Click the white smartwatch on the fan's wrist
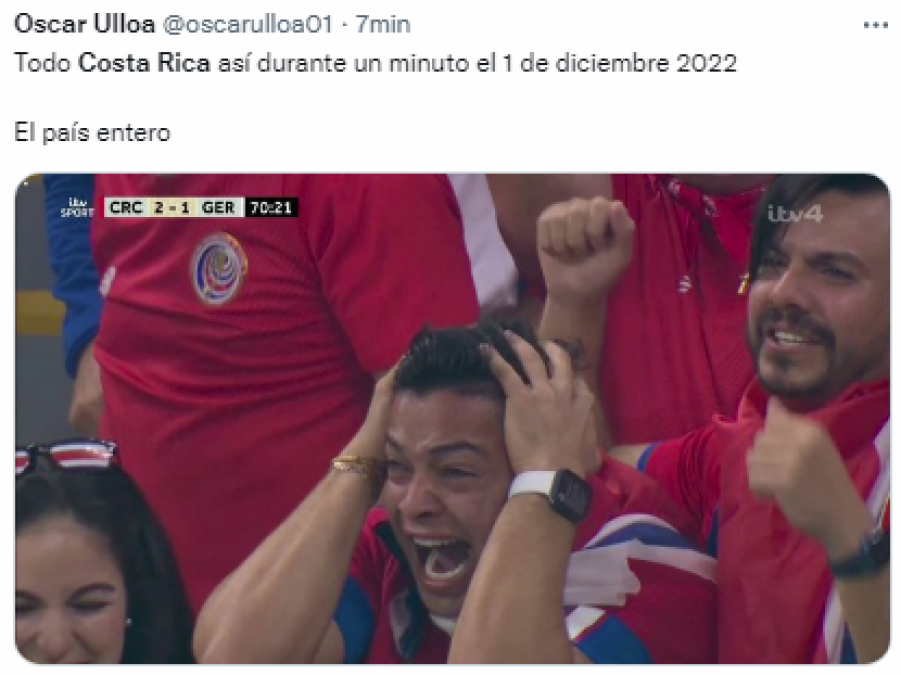Viewport: 901px width, 675px height. coord(551,492)
